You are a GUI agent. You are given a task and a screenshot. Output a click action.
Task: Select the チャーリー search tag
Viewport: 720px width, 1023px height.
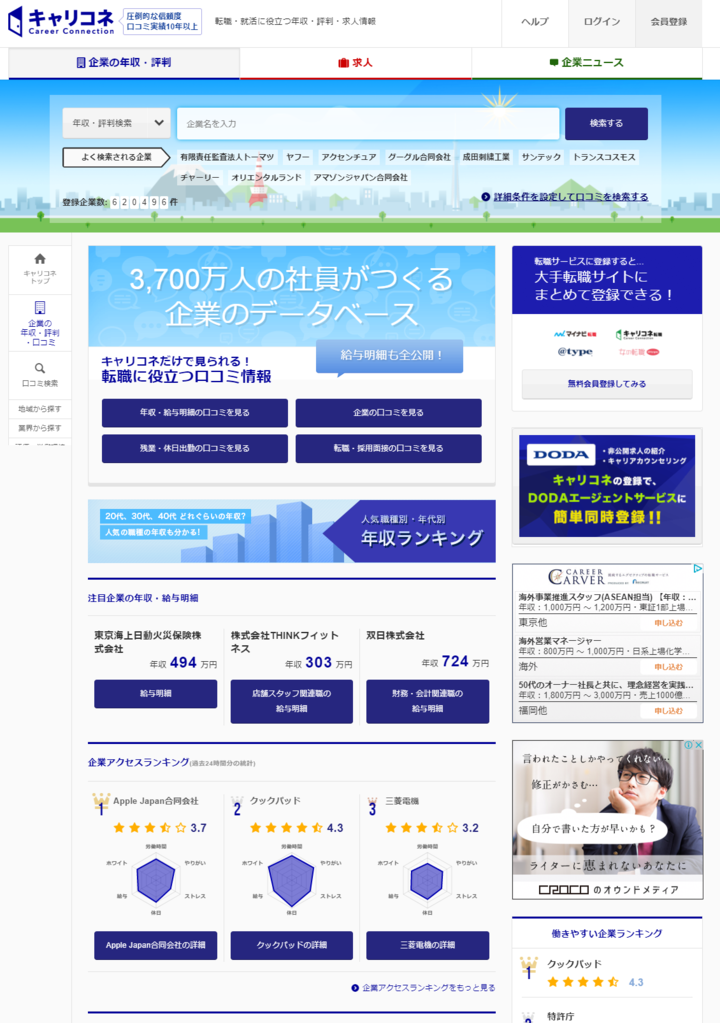pos(200,177)
